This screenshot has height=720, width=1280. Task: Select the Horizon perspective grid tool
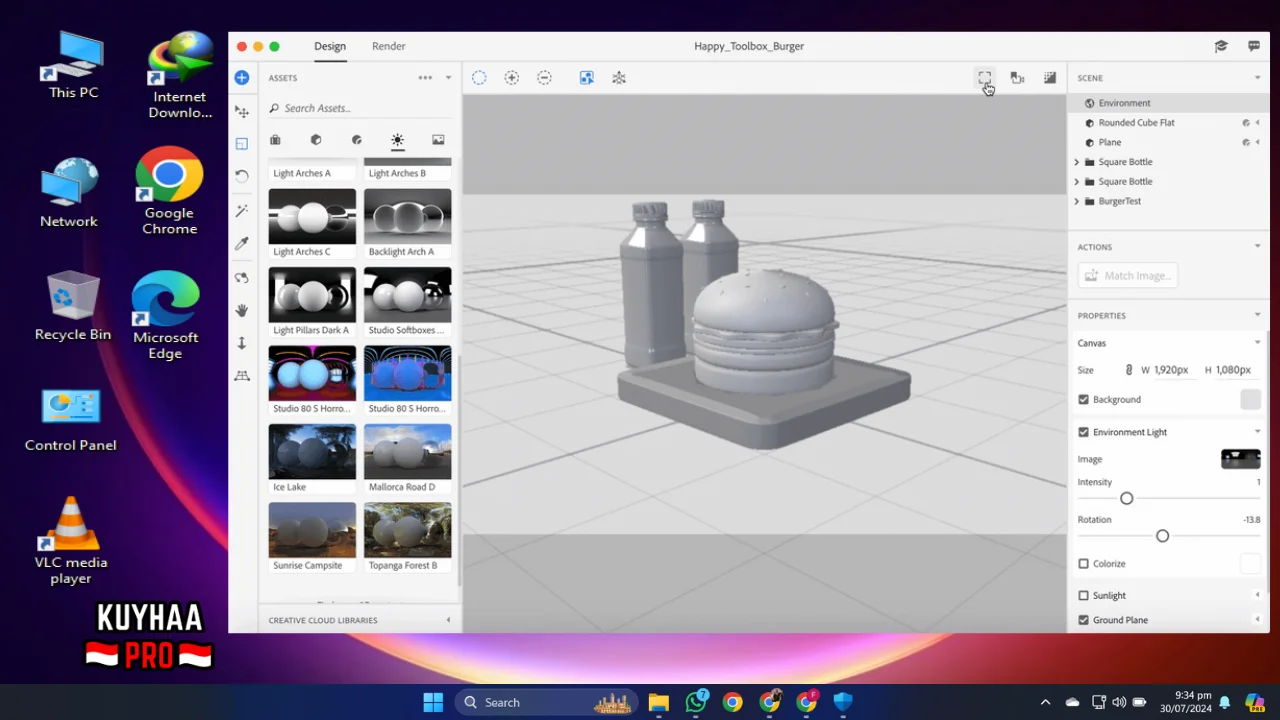point(242,376)
